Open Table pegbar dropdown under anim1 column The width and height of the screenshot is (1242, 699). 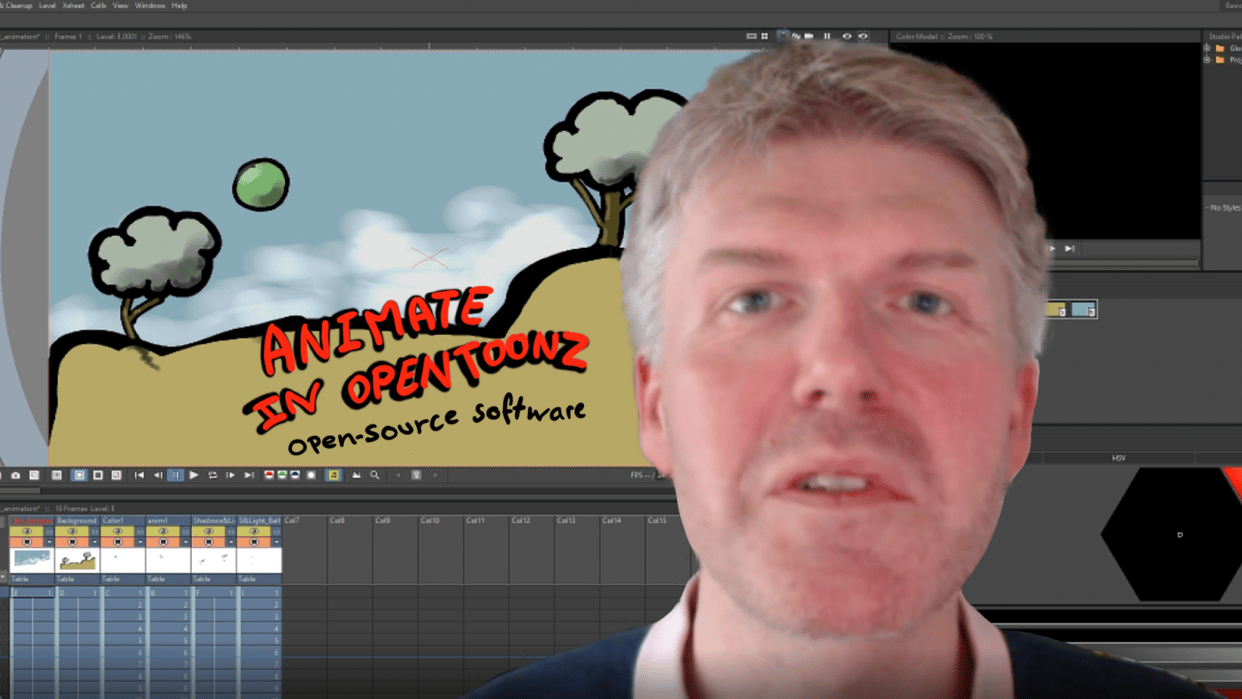point(168,579)
